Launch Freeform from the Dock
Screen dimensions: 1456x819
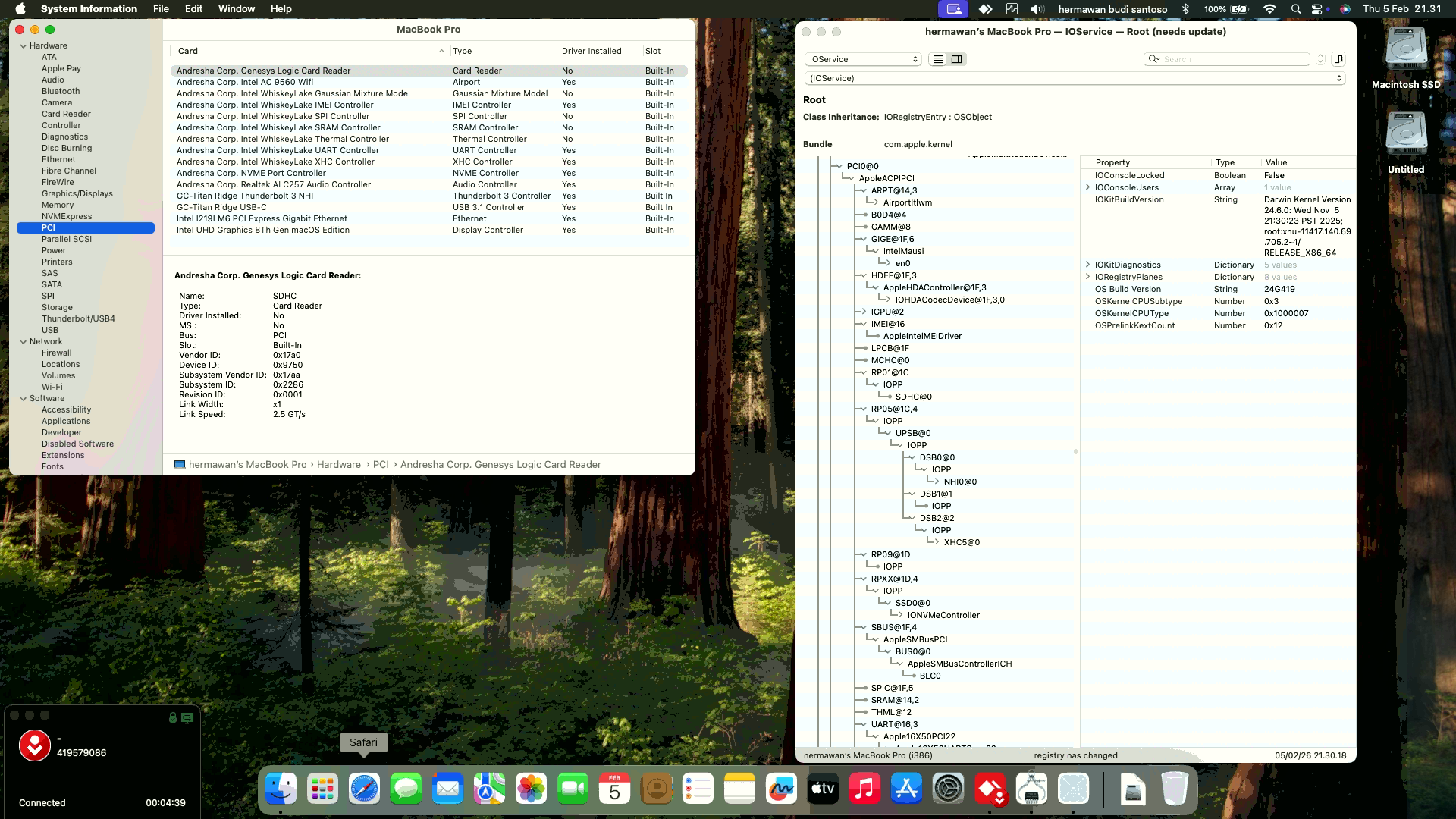click(x=781, y=789)
